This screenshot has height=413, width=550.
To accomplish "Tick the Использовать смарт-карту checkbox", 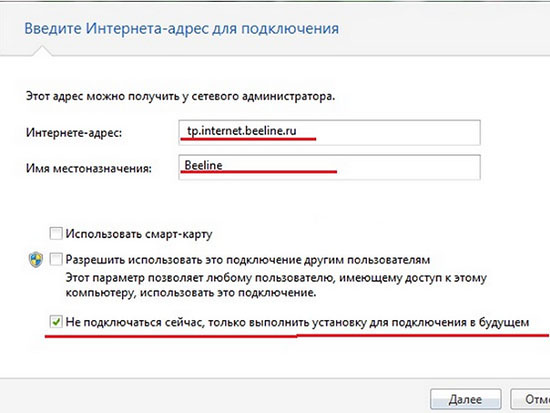I will click(x=56, y=233).
